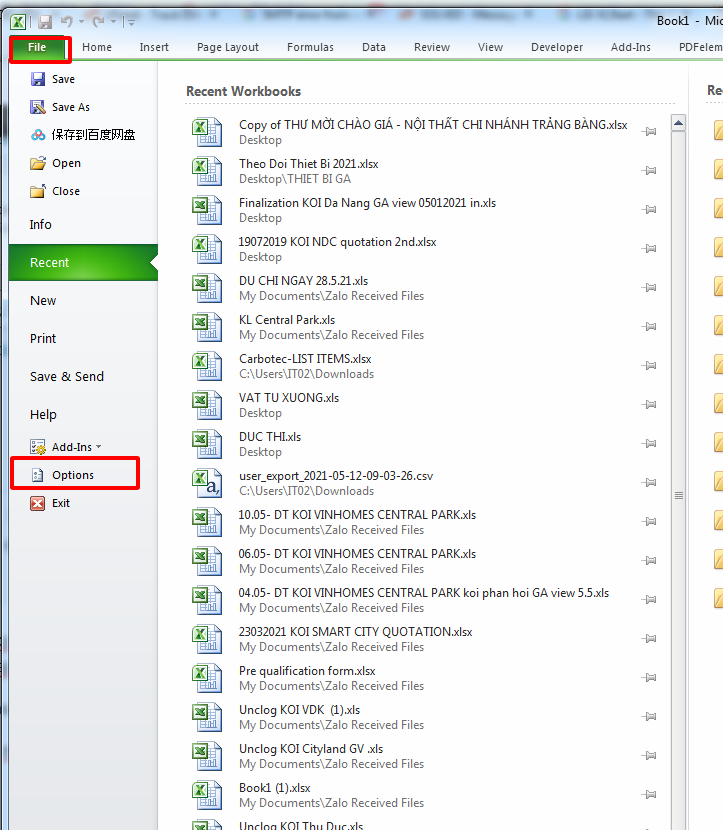Pin Finalization KOI Da Nang file to list
Screen dimensions: 723x830
coord(649,210)
